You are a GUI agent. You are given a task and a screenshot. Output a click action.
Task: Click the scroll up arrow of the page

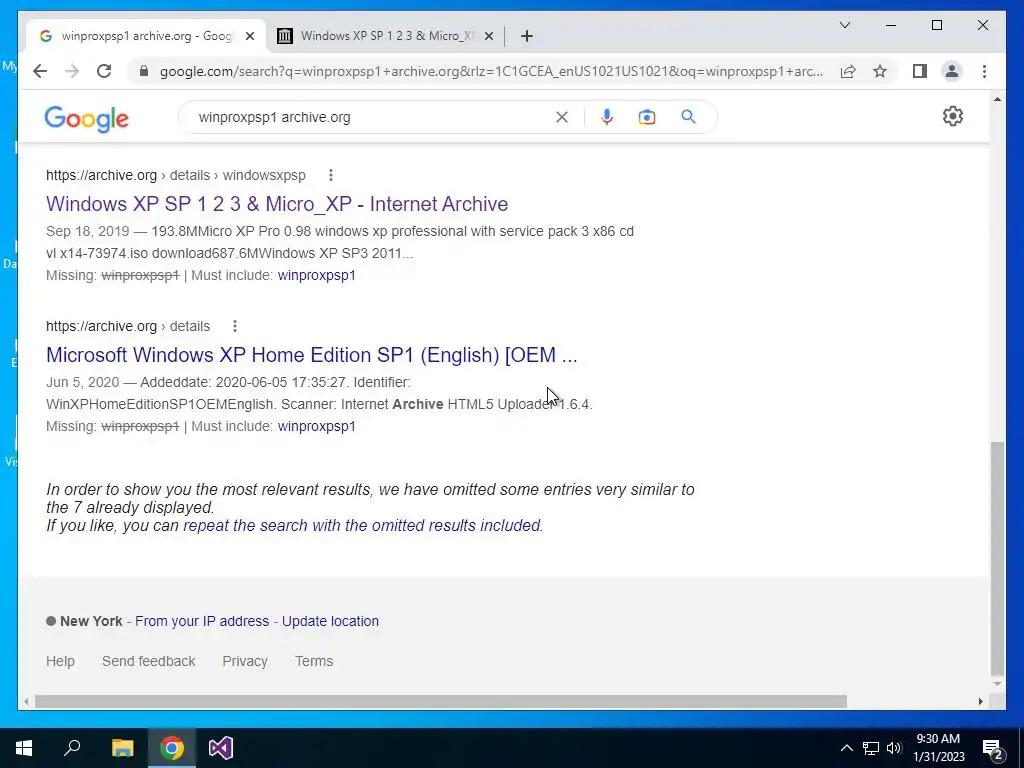click(997, 99)
